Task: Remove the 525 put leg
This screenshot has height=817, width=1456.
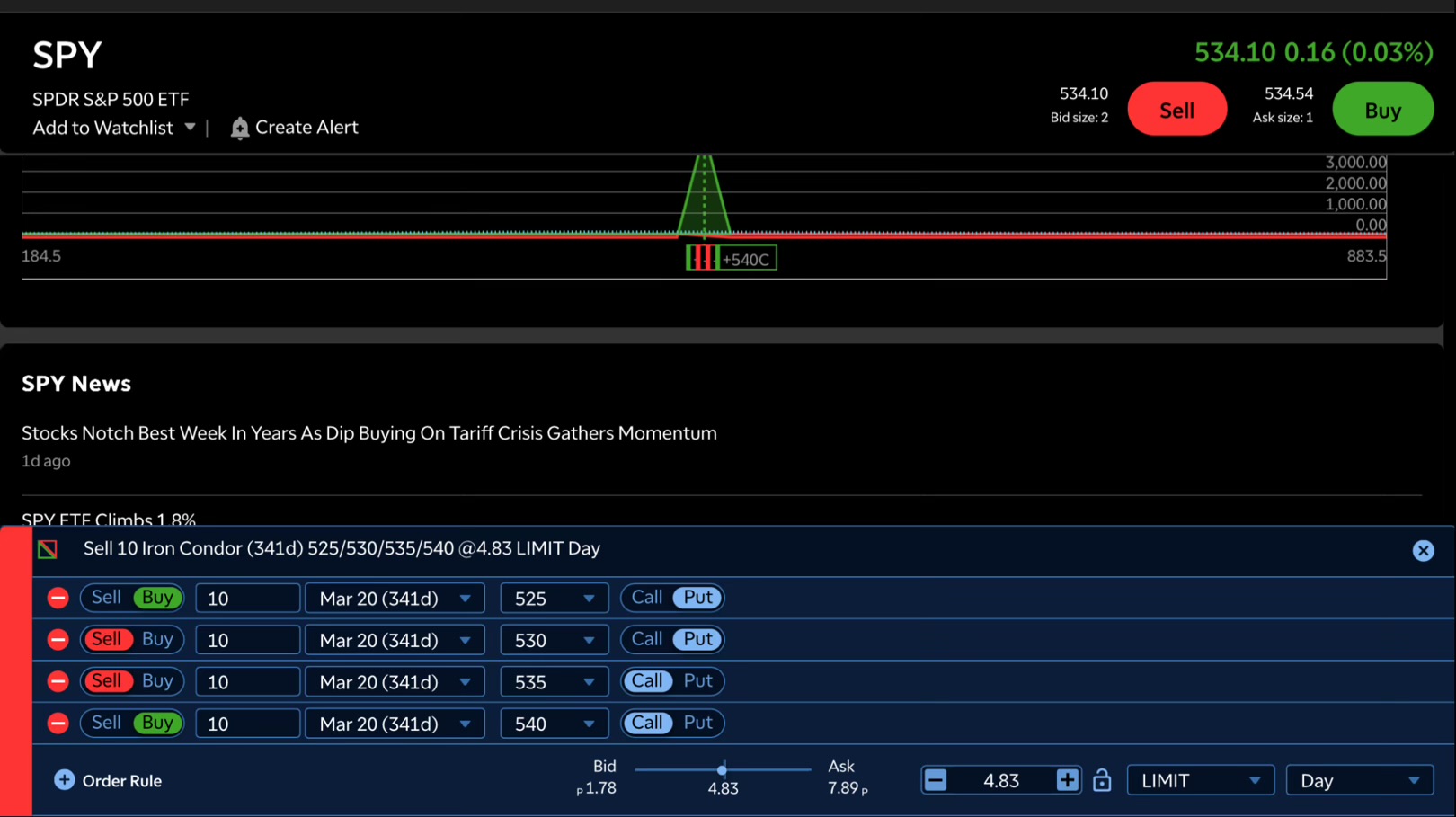Action: pyautogui.click(x=58, y=598)
